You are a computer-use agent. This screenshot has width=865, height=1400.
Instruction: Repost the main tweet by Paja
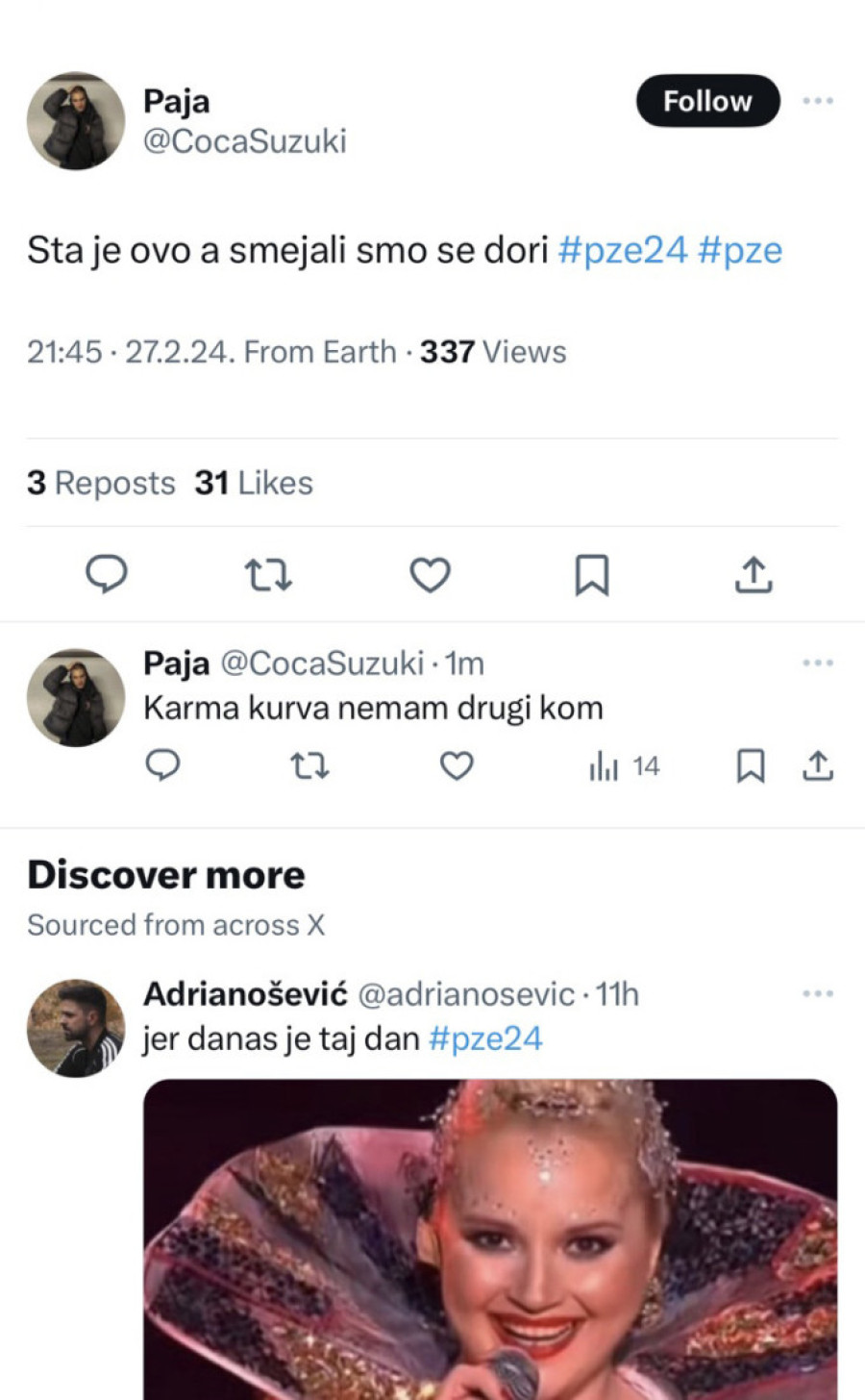click(268, 574)
